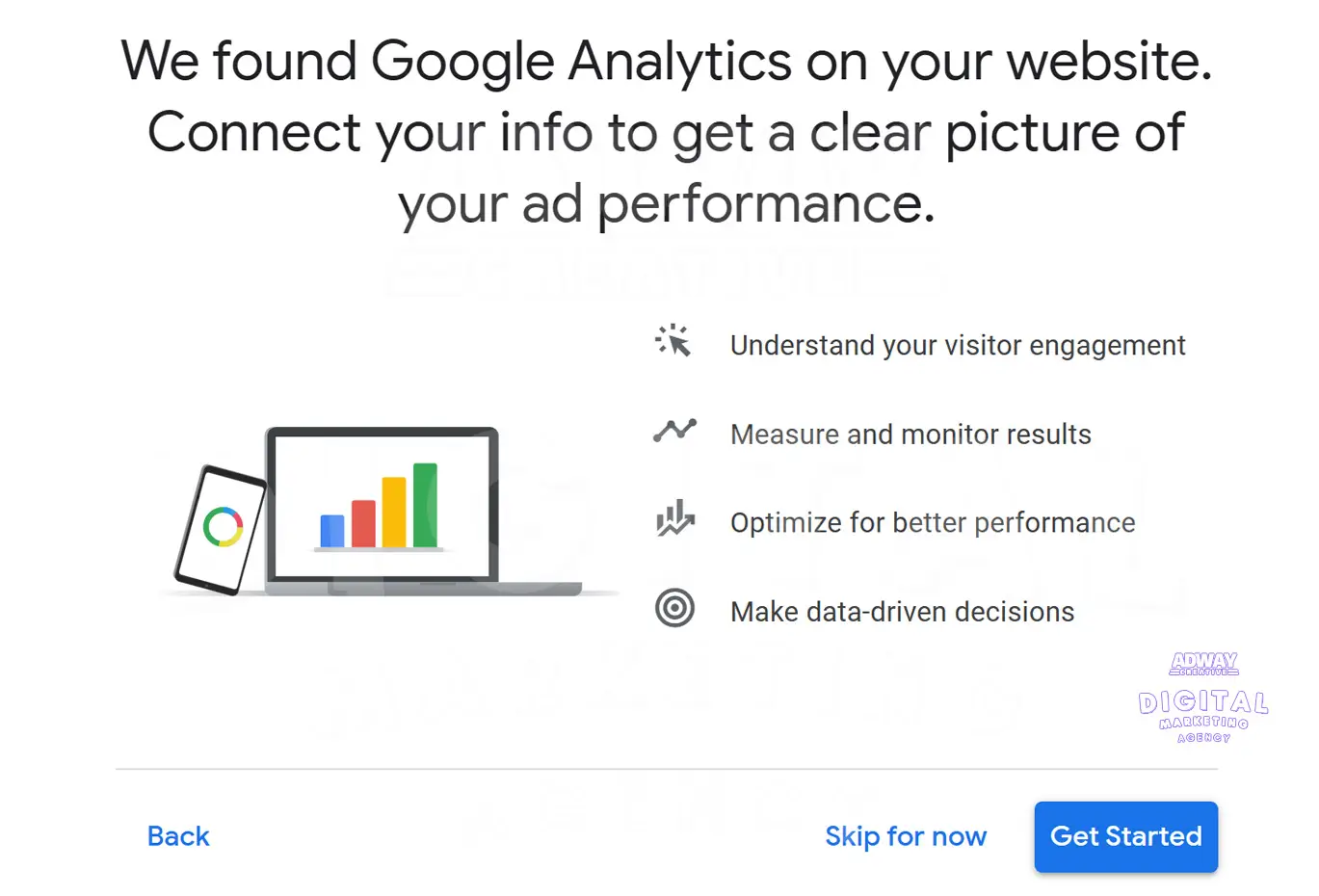Select the visitor engagement cursor-click icon

(x=673, y=342)
